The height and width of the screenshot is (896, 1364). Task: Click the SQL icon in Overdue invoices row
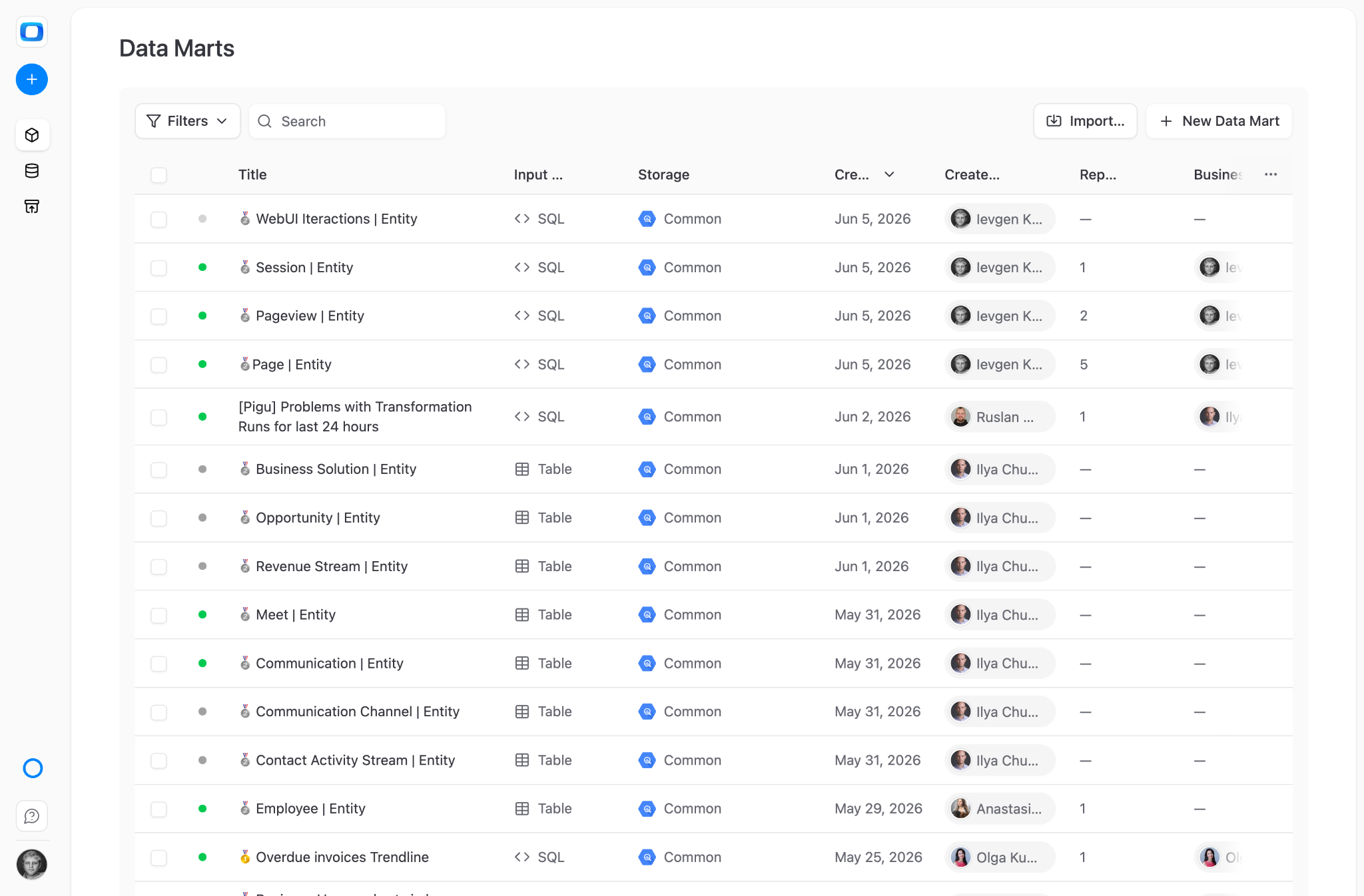[x=522, y=857]
